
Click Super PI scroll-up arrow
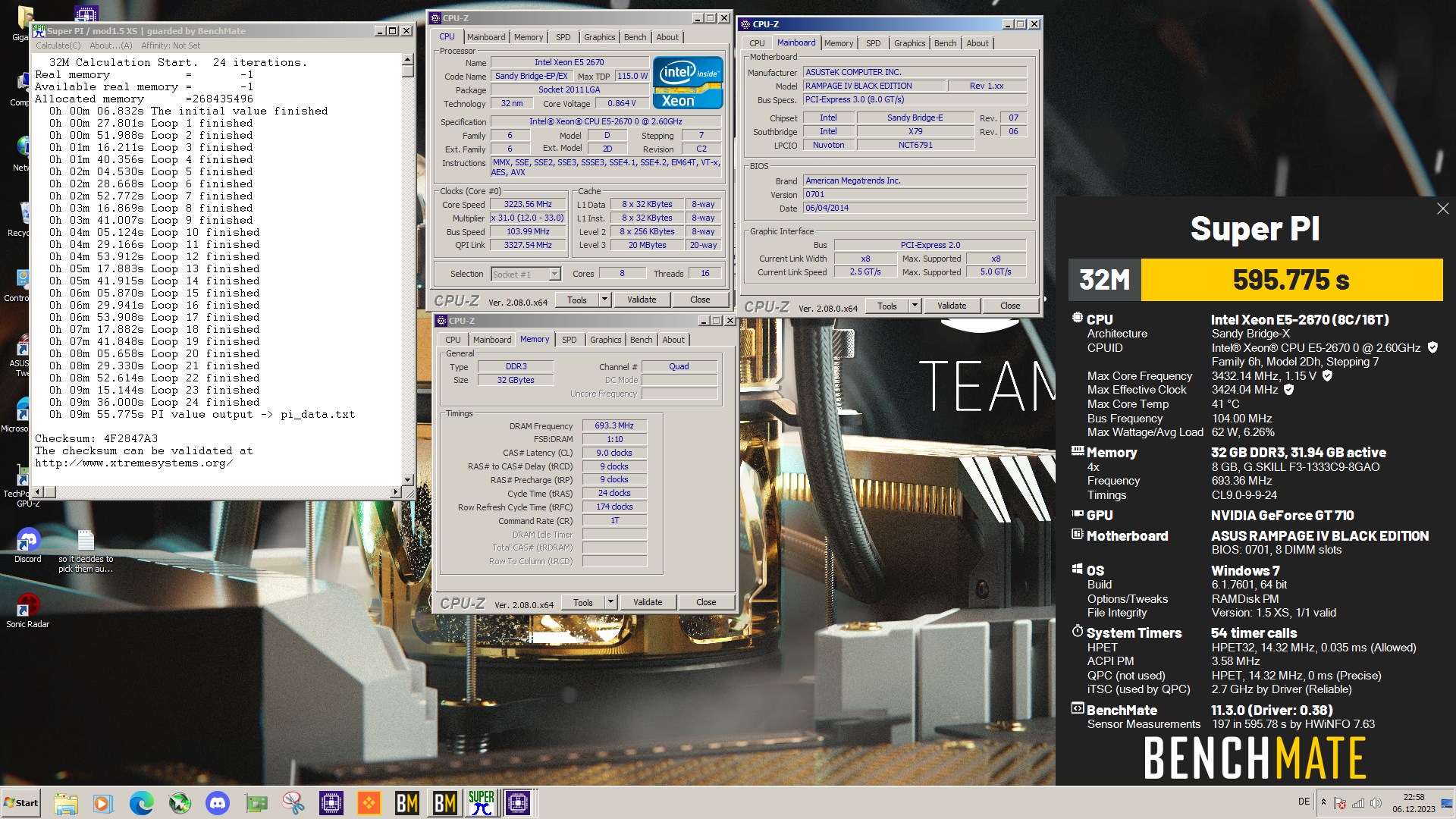tap(407, 59)
